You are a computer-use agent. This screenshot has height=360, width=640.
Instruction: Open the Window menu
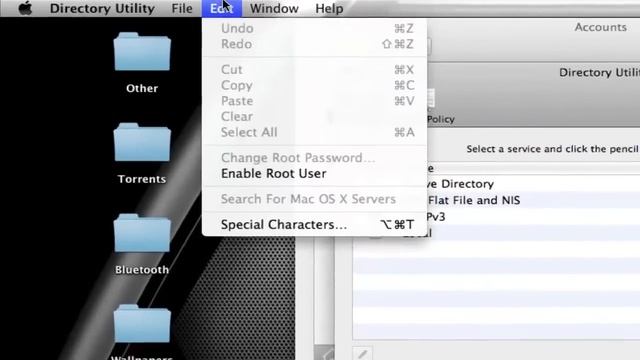[x=274, y=9]
